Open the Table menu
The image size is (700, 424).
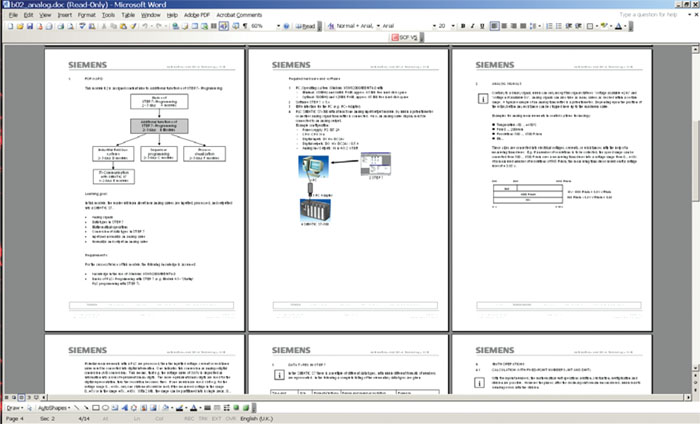point(128,15)
